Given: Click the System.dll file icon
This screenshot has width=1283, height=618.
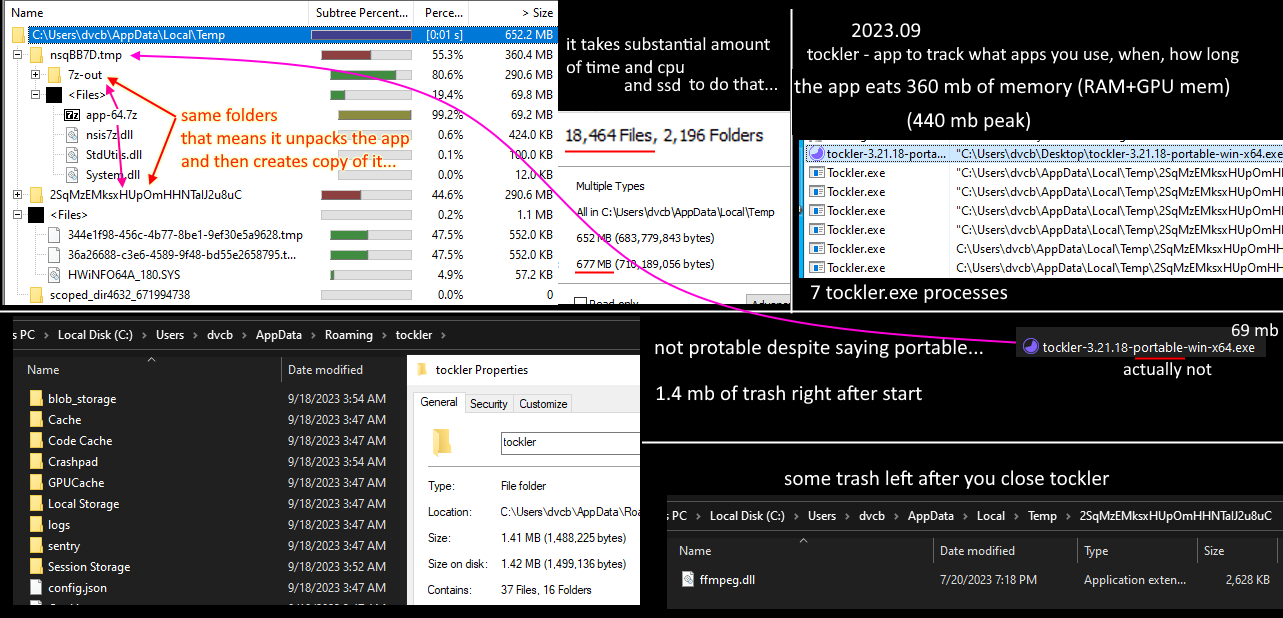Looking at the screenshot, I should pyautogui.click(x=72, y=175).
